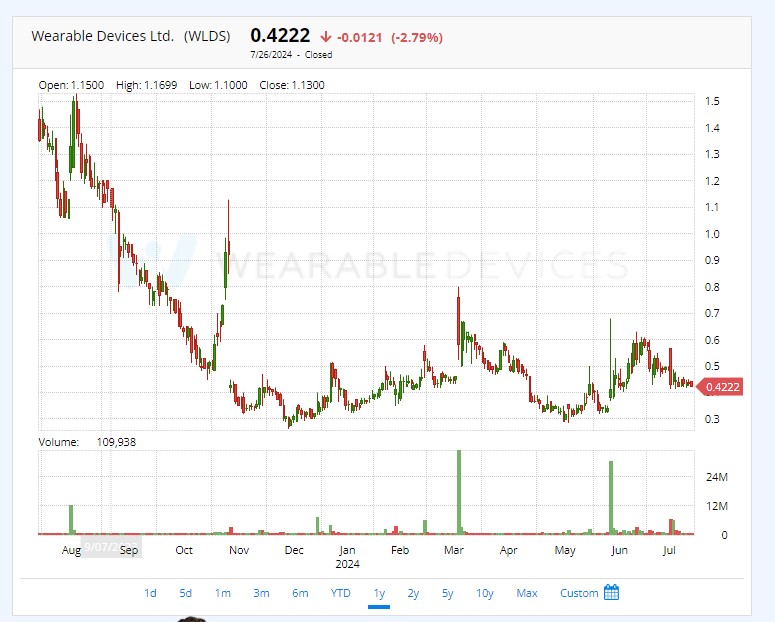Select the YTD range tab

coord(341,593)
